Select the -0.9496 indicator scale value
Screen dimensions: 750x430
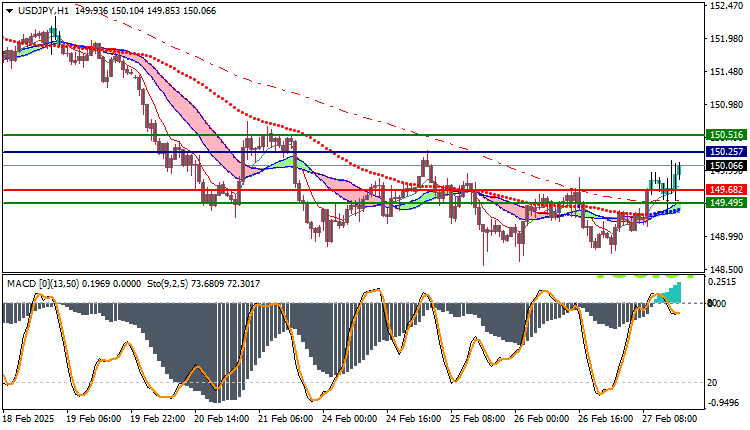723,402
